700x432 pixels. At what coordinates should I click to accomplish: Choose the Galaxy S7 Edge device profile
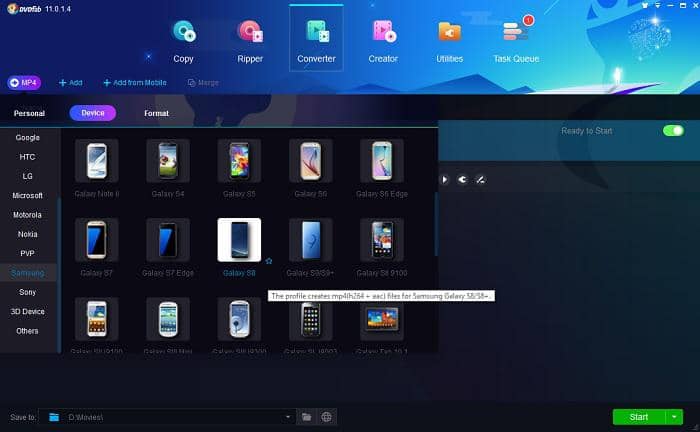168,240
